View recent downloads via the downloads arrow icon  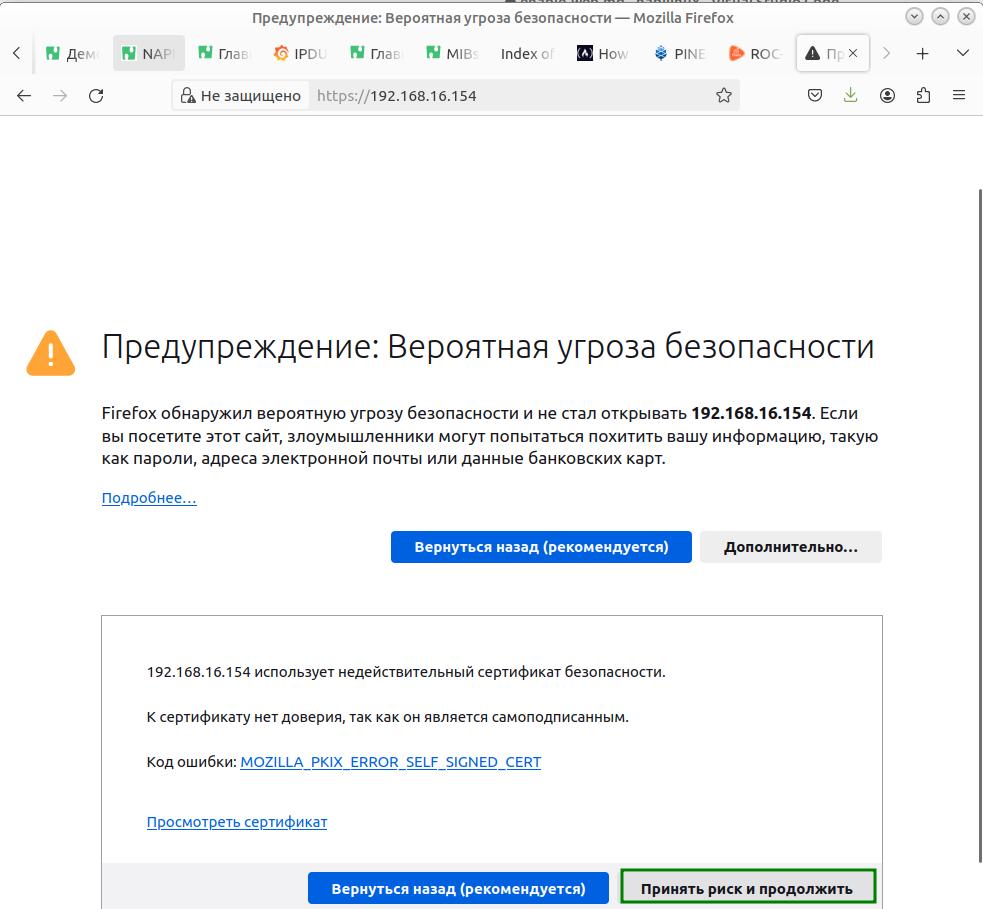coord(850,95)
